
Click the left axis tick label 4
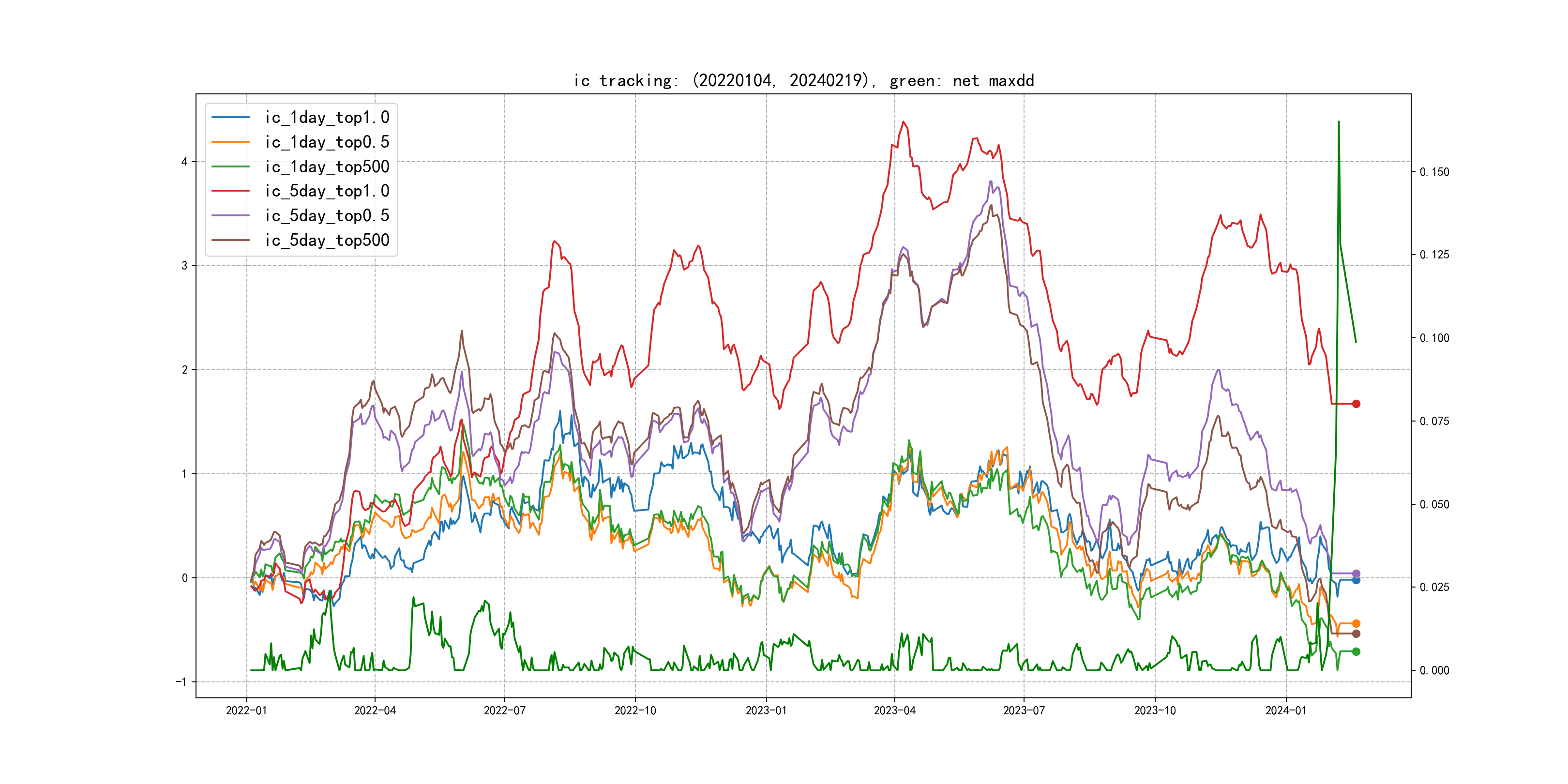point(184,162)
